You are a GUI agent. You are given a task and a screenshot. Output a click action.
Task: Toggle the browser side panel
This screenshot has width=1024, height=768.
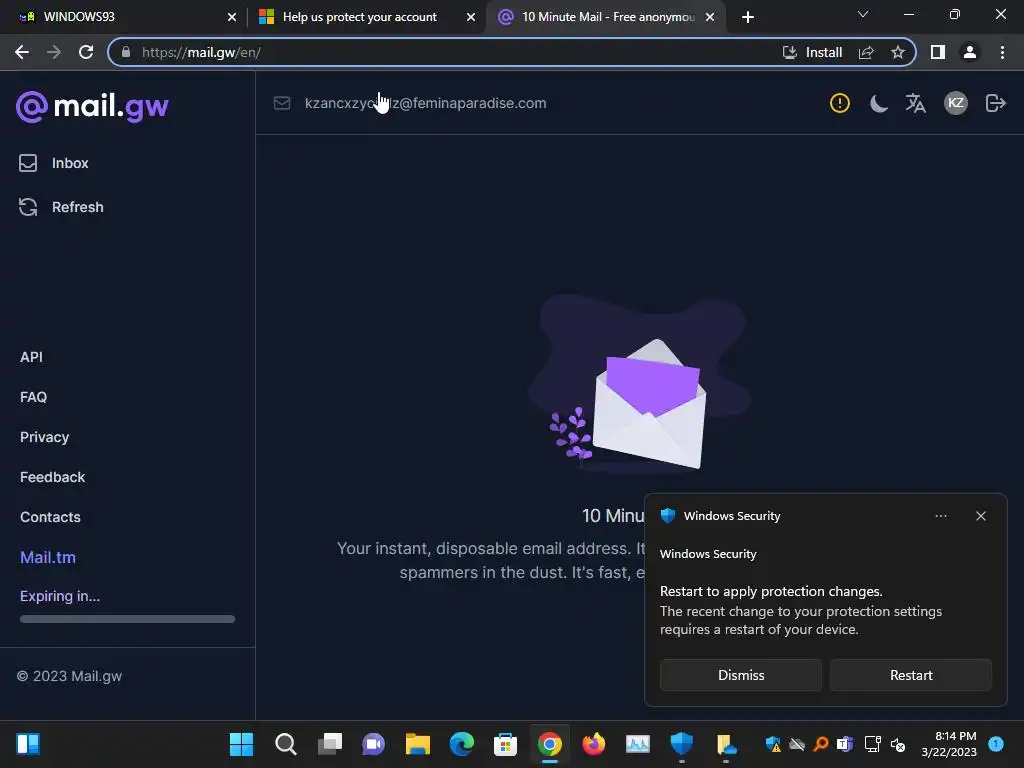[x=938, y=52]
